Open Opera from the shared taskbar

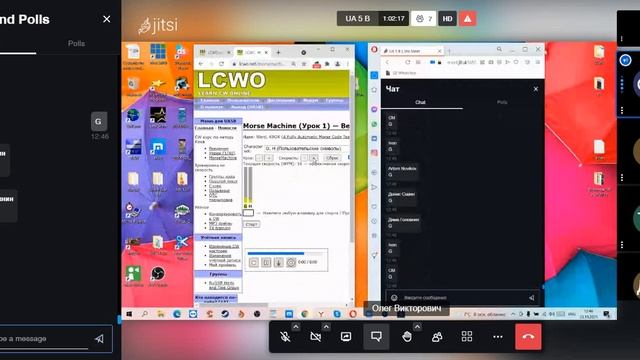point(353,314)
